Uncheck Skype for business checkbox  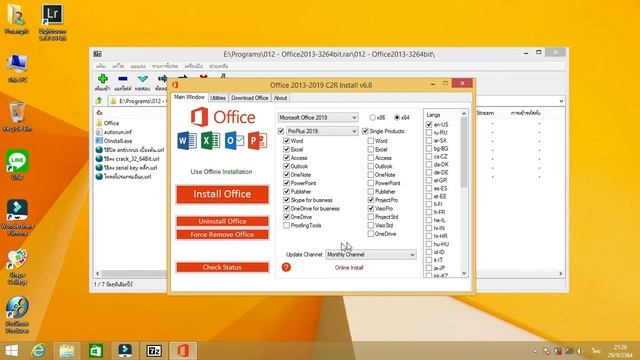287,200
